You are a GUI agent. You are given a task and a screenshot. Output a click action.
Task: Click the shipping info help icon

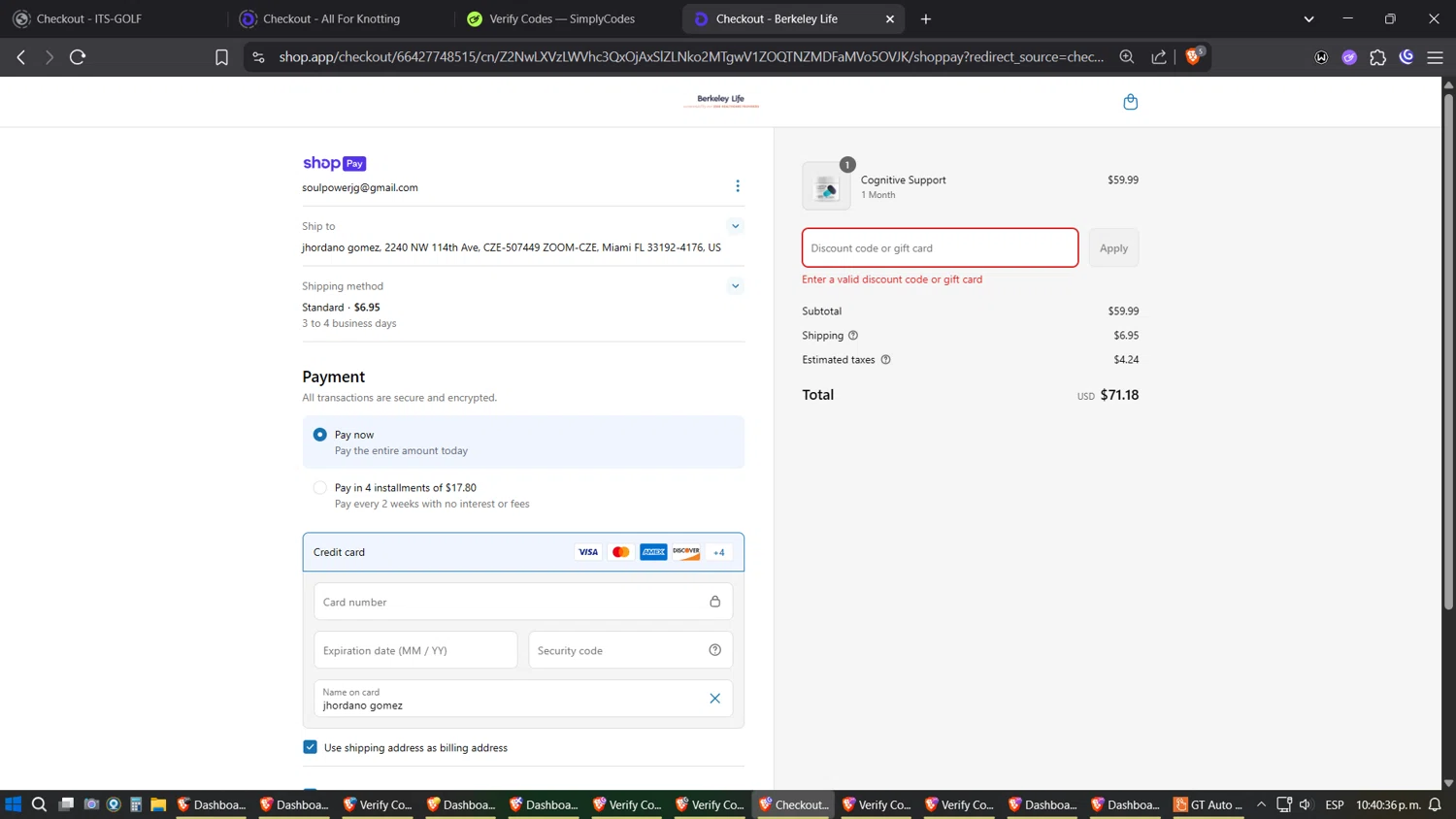(853, 336)
